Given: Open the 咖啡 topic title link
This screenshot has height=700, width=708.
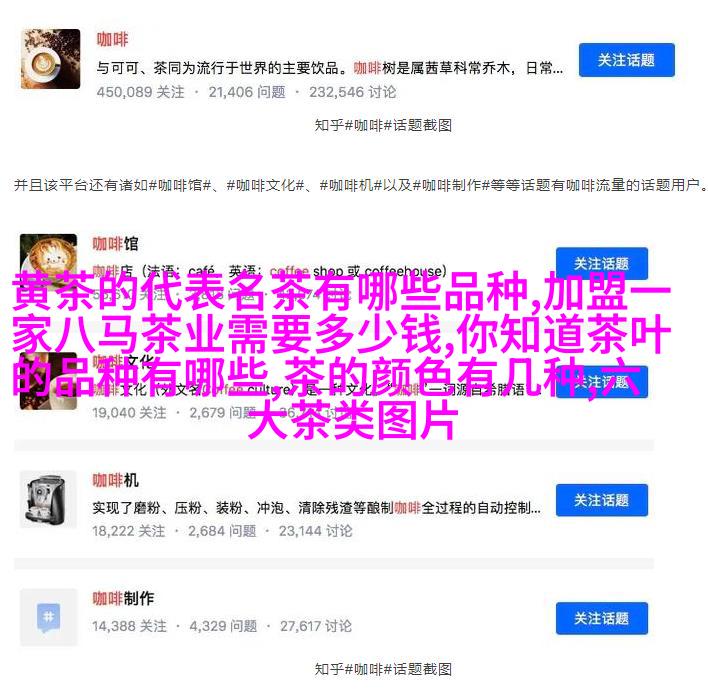Looking at the screenshot, I should click(112, 40).
